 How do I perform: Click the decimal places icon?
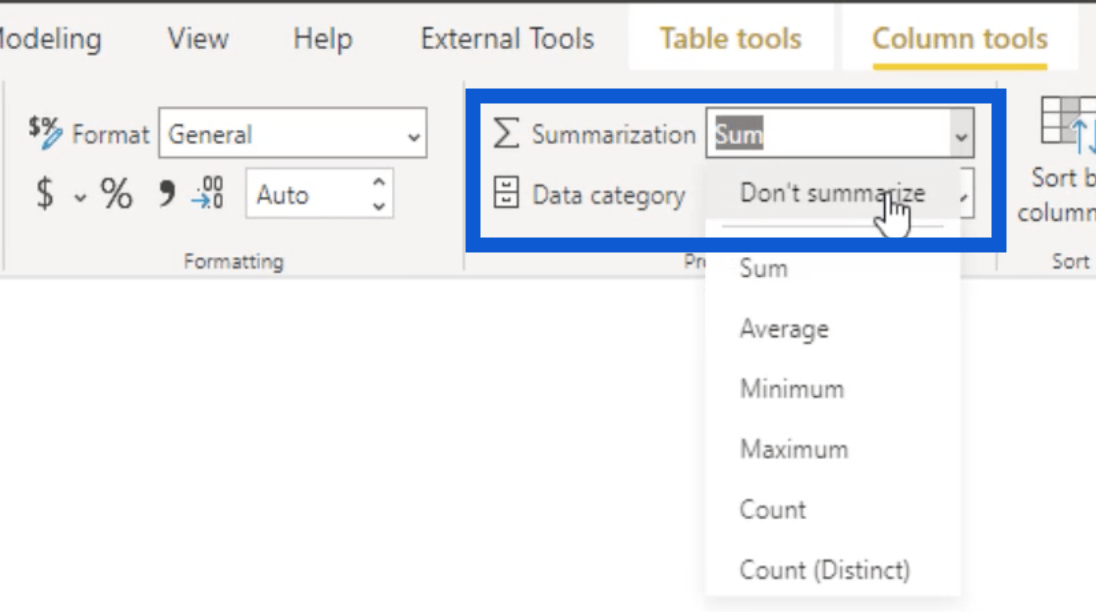tap(208, 193)
